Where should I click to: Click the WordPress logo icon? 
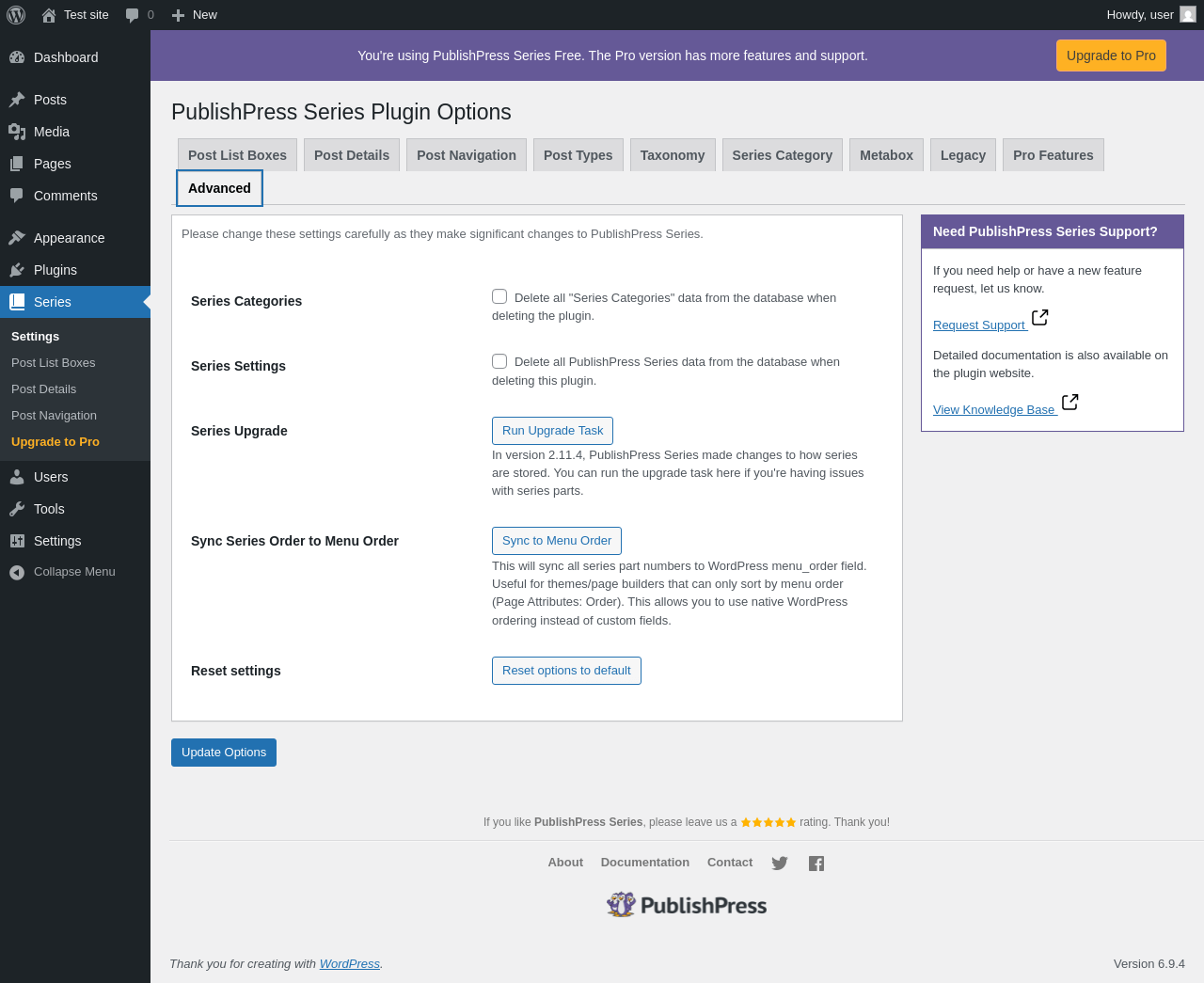pyautogui.click(x=16, y=15)
